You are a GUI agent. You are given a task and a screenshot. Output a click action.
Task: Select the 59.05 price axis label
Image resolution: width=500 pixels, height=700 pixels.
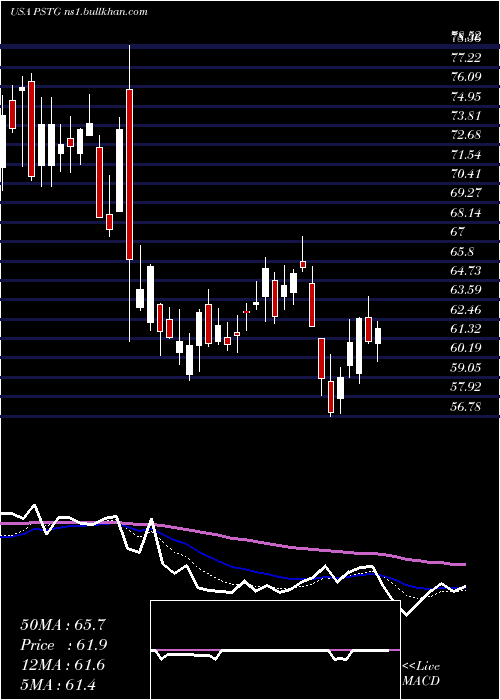point(466,368)
